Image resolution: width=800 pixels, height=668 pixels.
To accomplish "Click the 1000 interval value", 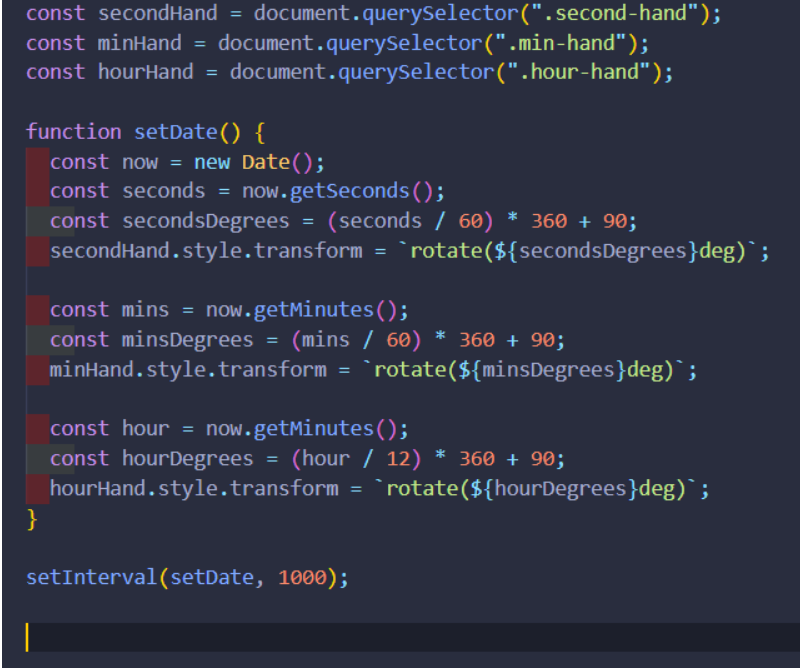I will point(302,578).
